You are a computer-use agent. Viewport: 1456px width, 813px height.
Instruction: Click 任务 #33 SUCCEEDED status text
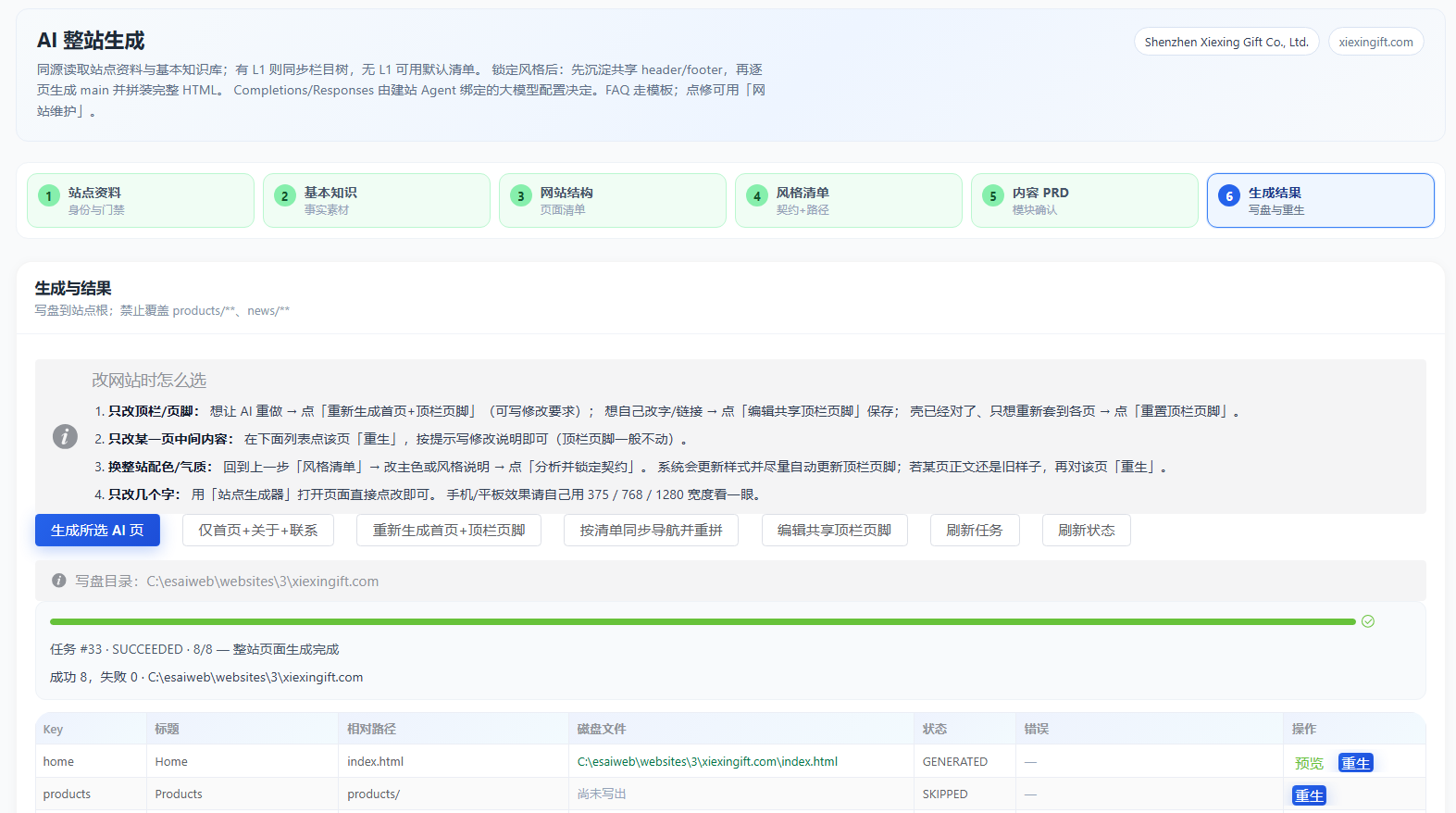click(x=194, y=649)
